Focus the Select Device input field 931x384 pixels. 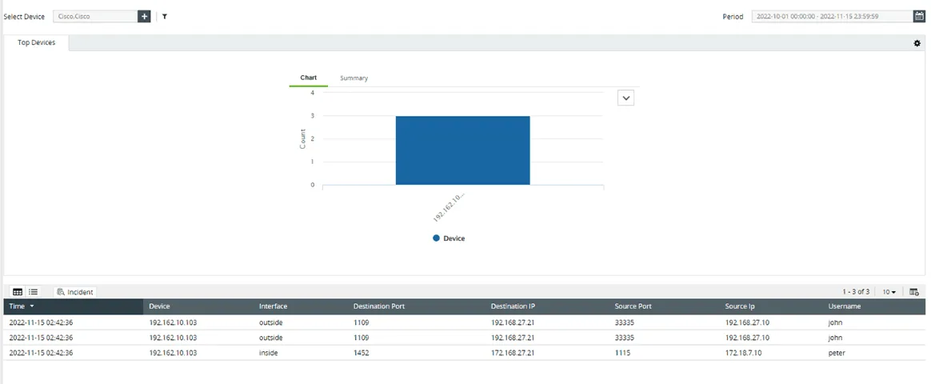click(95, 17)
